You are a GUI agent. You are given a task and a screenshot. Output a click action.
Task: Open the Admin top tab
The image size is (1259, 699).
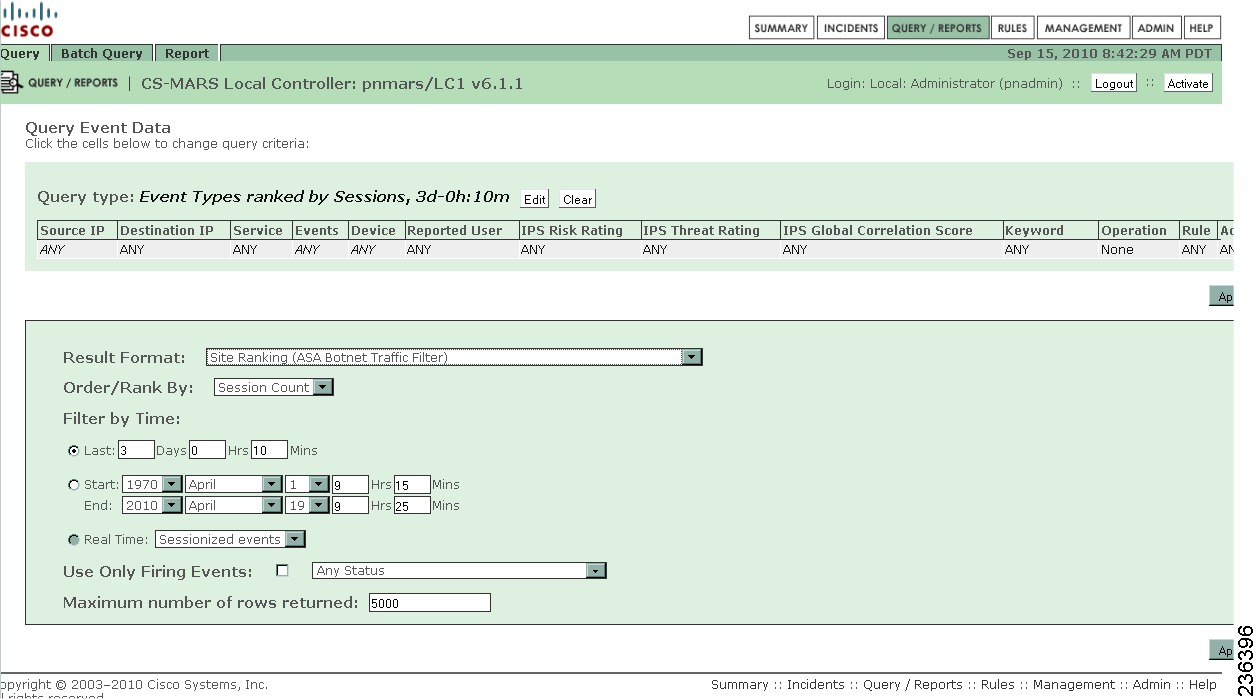tap(1156, 28)
